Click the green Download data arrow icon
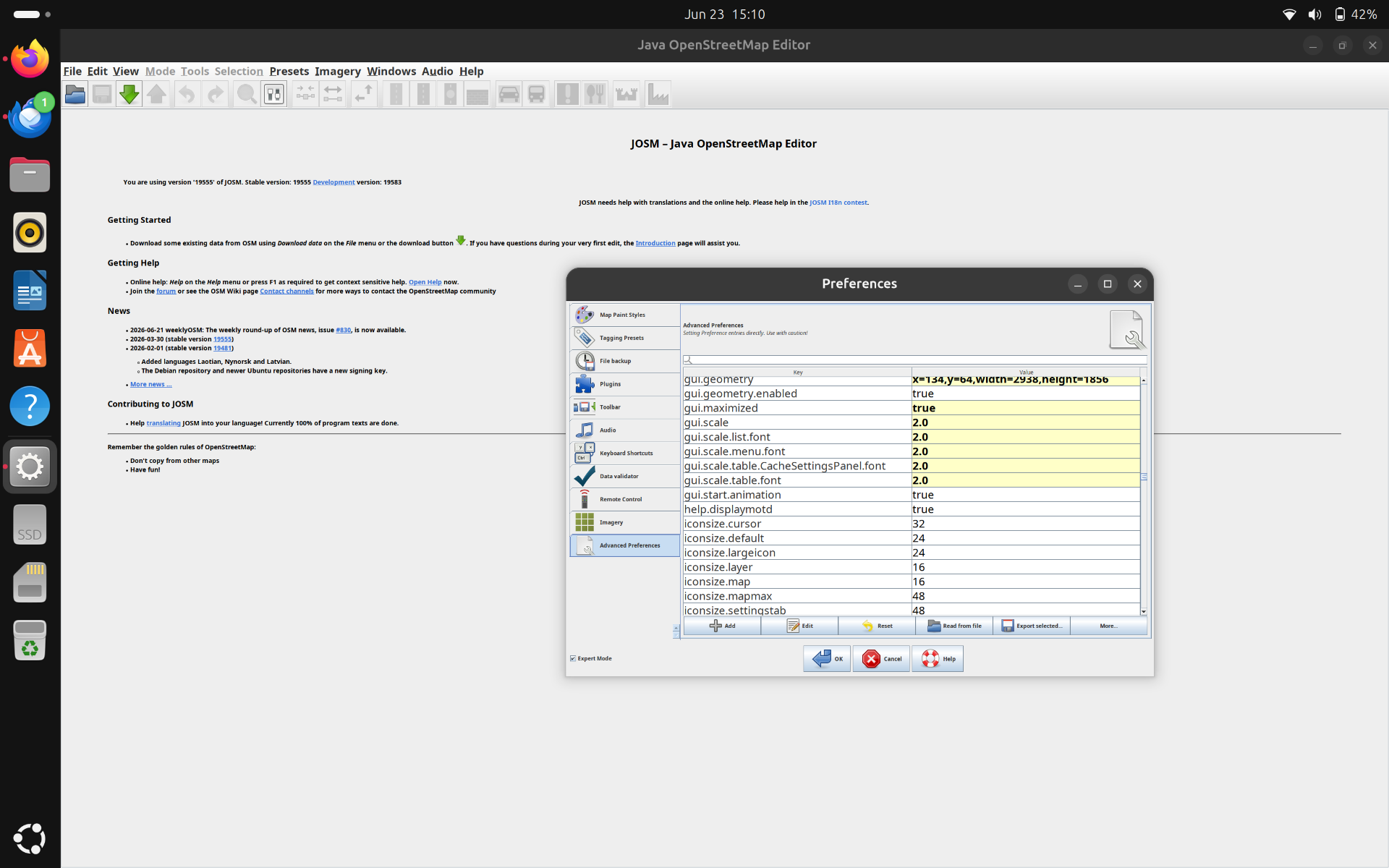Screen dimensions: 1389x868 tap(129, 94)
